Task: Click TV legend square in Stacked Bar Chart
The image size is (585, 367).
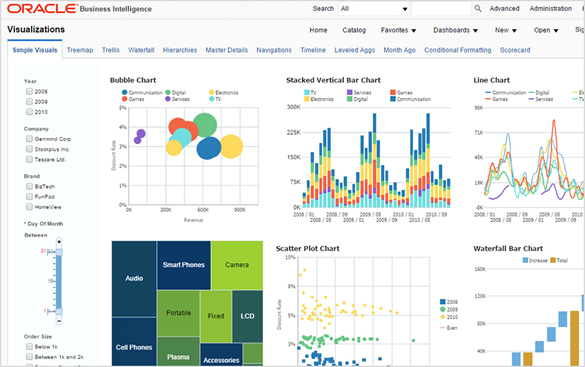Action: click(x=307, y=92)
